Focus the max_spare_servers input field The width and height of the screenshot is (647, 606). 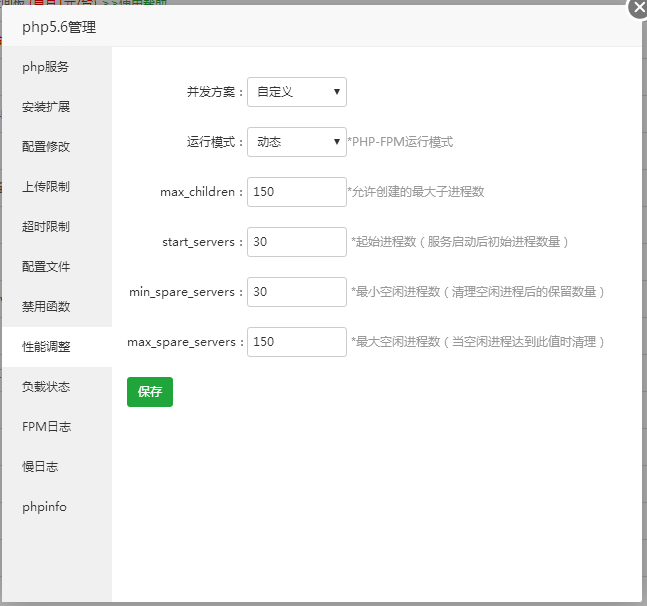click(297, 342)
